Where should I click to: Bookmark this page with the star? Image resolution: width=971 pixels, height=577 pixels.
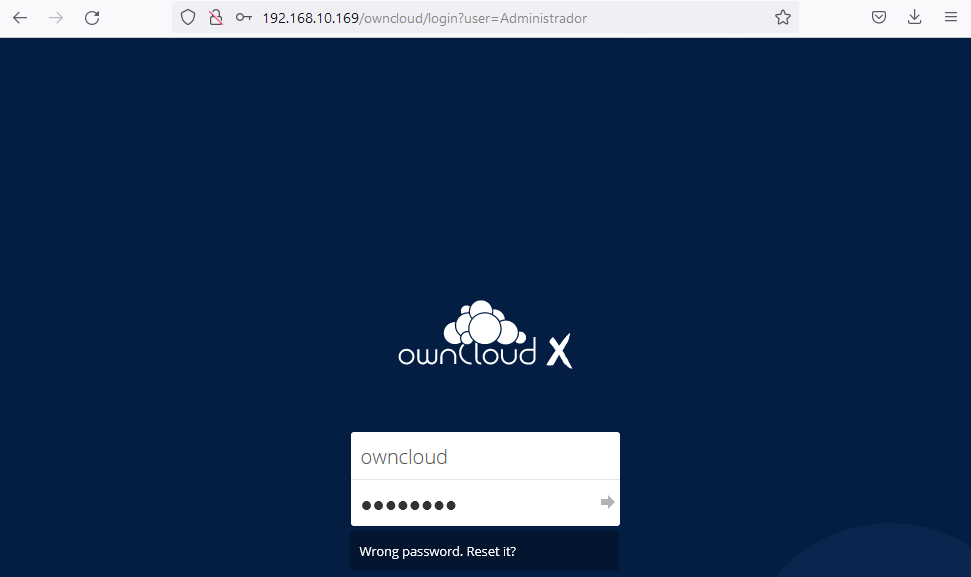tap(782, 18)
